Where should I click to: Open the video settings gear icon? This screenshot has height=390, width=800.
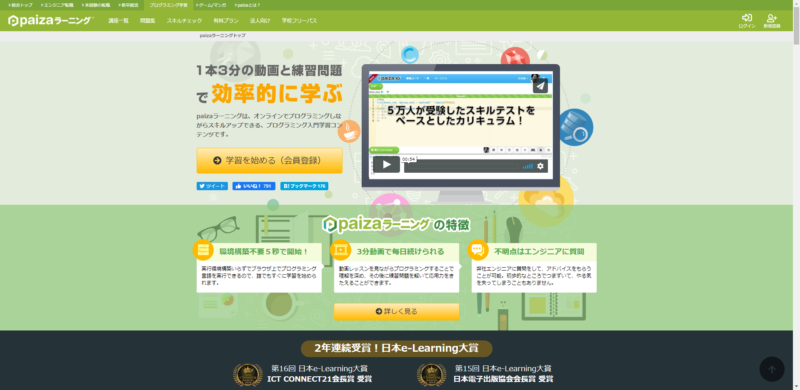pos(540,166)
